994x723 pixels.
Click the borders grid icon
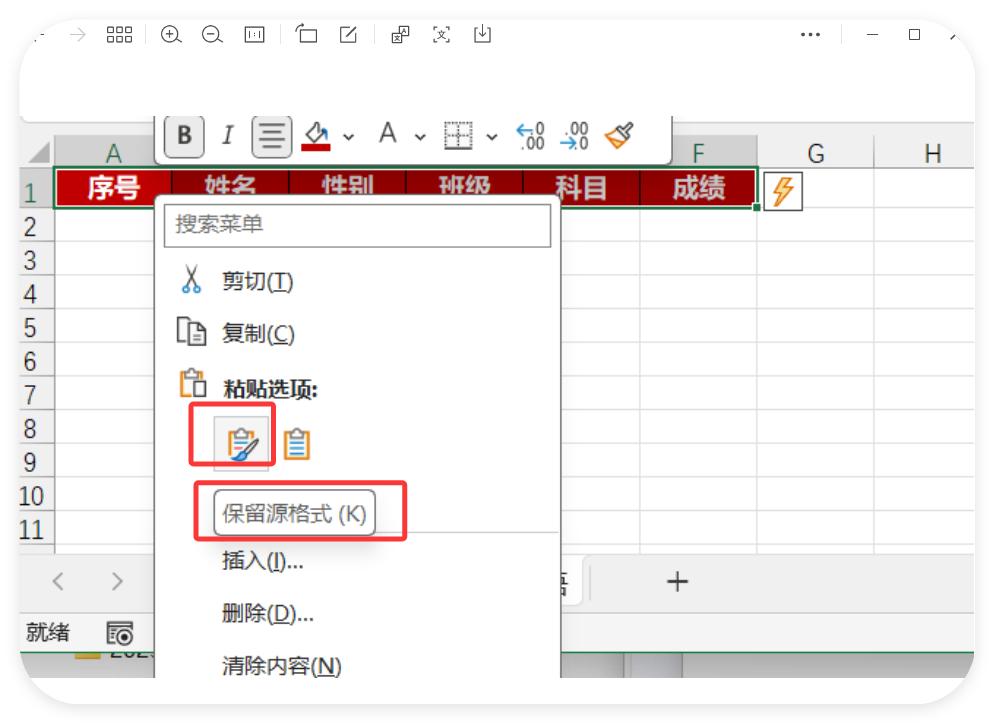[458, 136]
